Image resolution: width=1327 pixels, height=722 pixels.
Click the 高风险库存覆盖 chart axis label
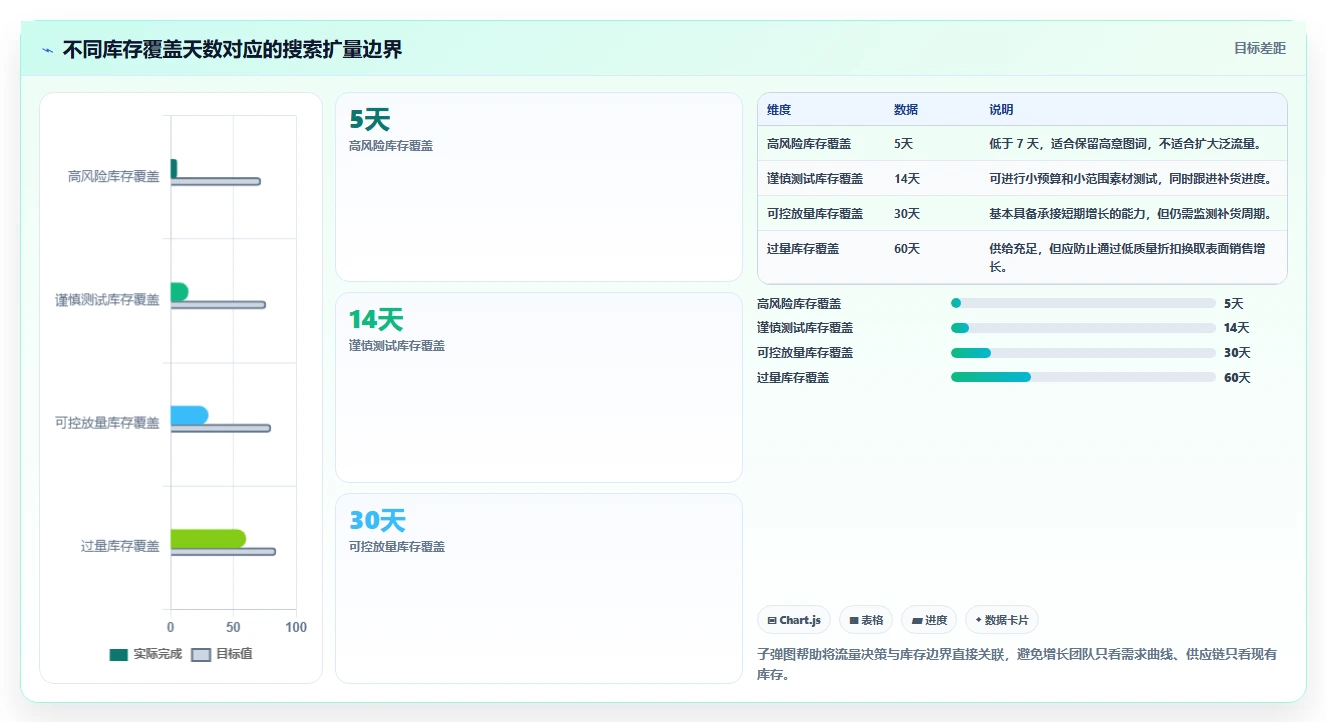(114, 177)
